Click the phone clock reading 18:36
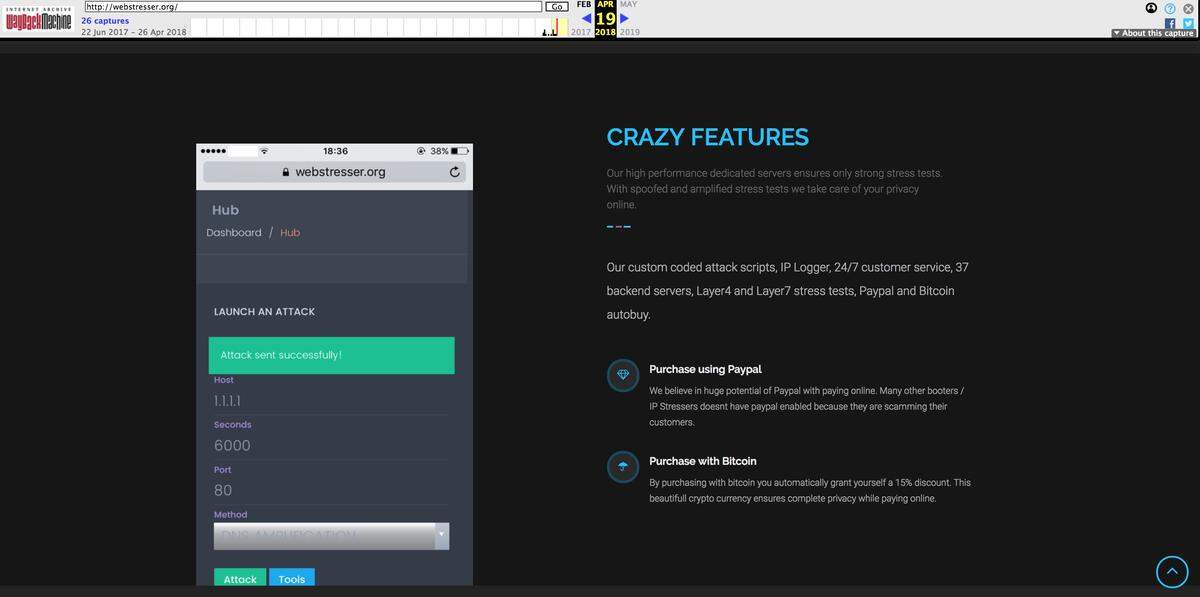This screenshot has height=597, width=1200. coord(335,151)
